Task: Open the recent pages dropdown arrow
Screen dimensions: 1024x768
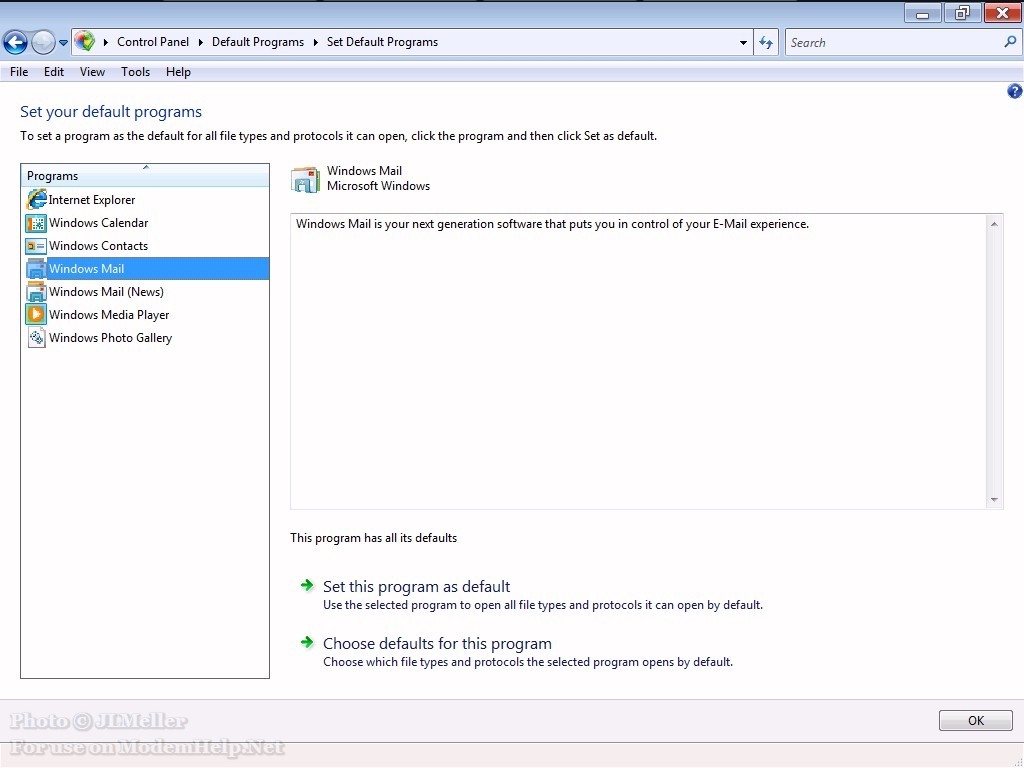Action: 63,43
